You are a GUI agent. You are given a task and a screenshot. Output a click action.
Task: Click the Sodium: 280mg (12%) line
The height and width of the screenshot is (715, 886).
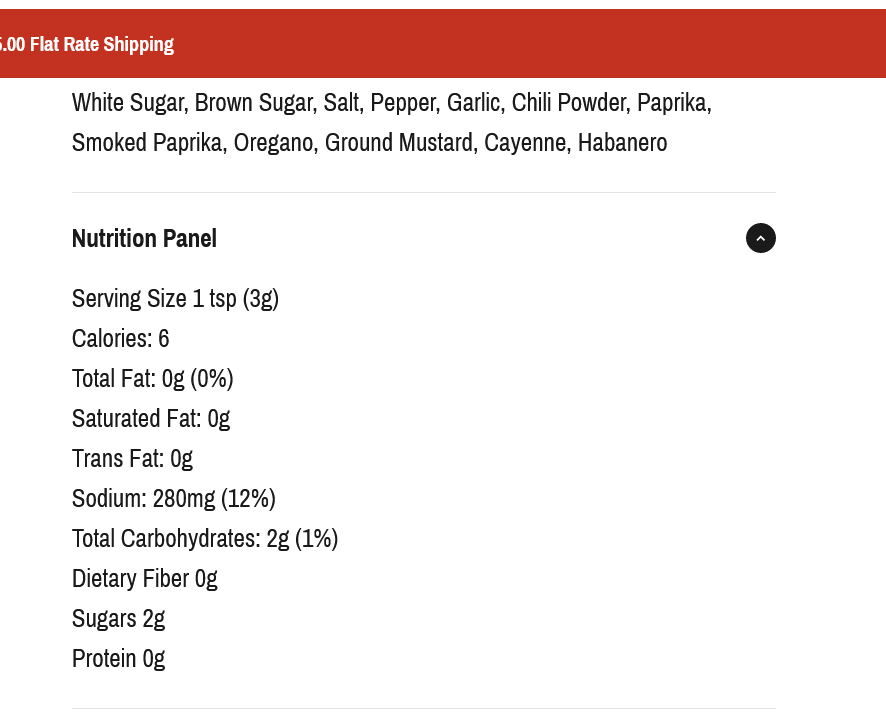coord(173,498)
